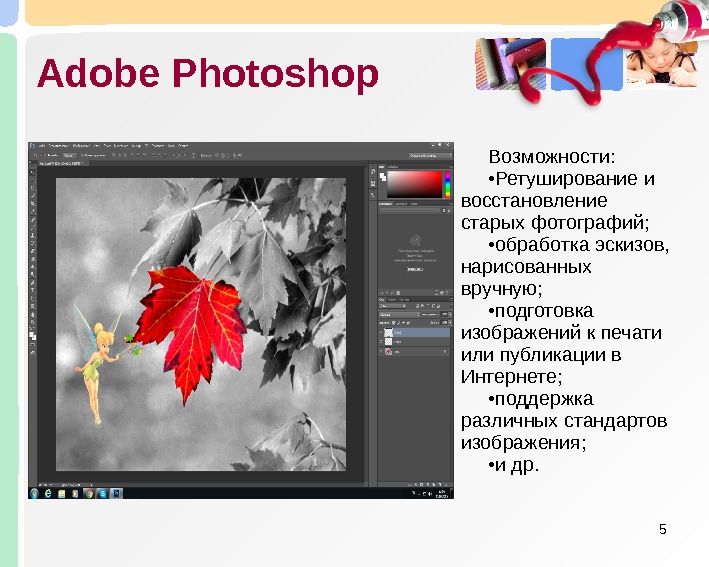709x567 pixels.
Task: Open the Filter menu
Action: pyautogui.click(x=137, y=146)
